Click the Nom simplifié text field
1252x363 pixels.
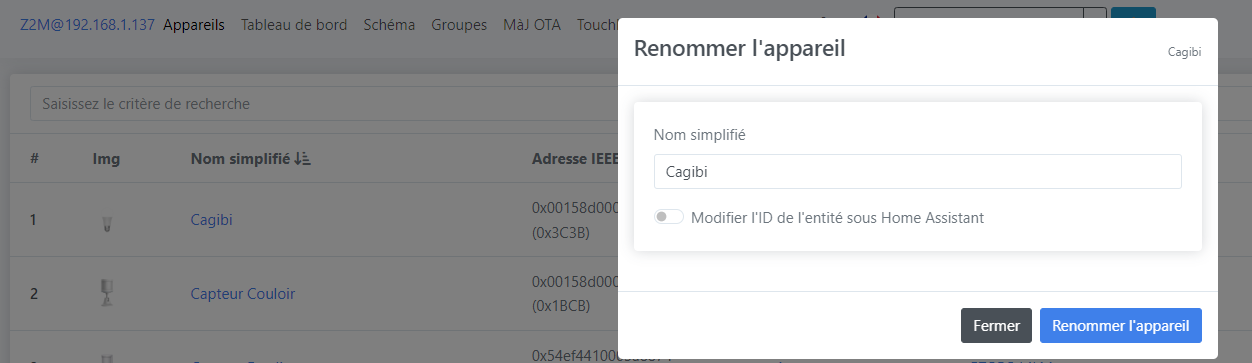point(918,171)
